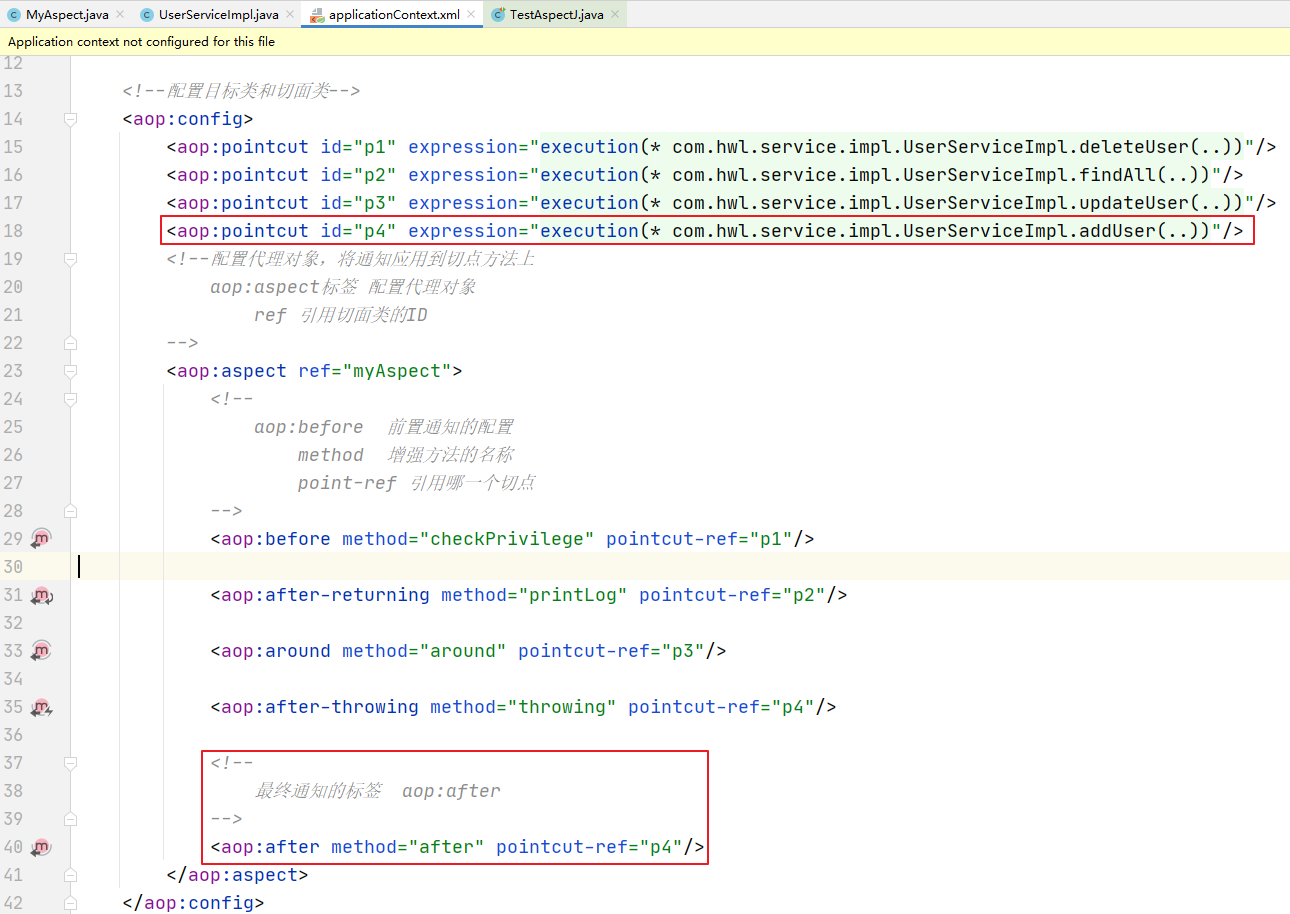The height and width of the screenshot is (914, 1290).
Task: Click the fold marker at closing aop:aspect line 41
Action: [70, 875]
